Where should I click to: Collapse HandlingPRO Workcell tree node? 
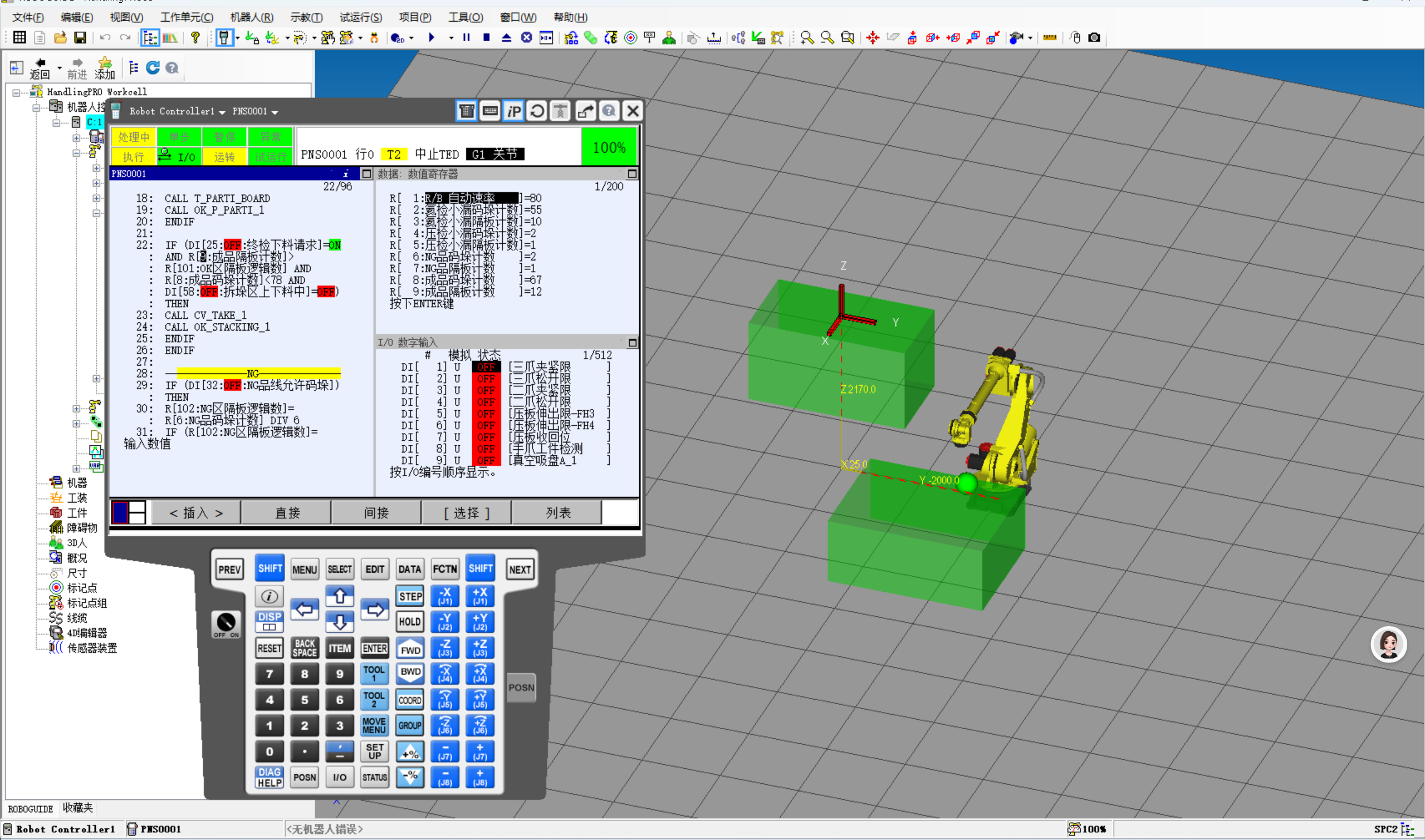16,92
